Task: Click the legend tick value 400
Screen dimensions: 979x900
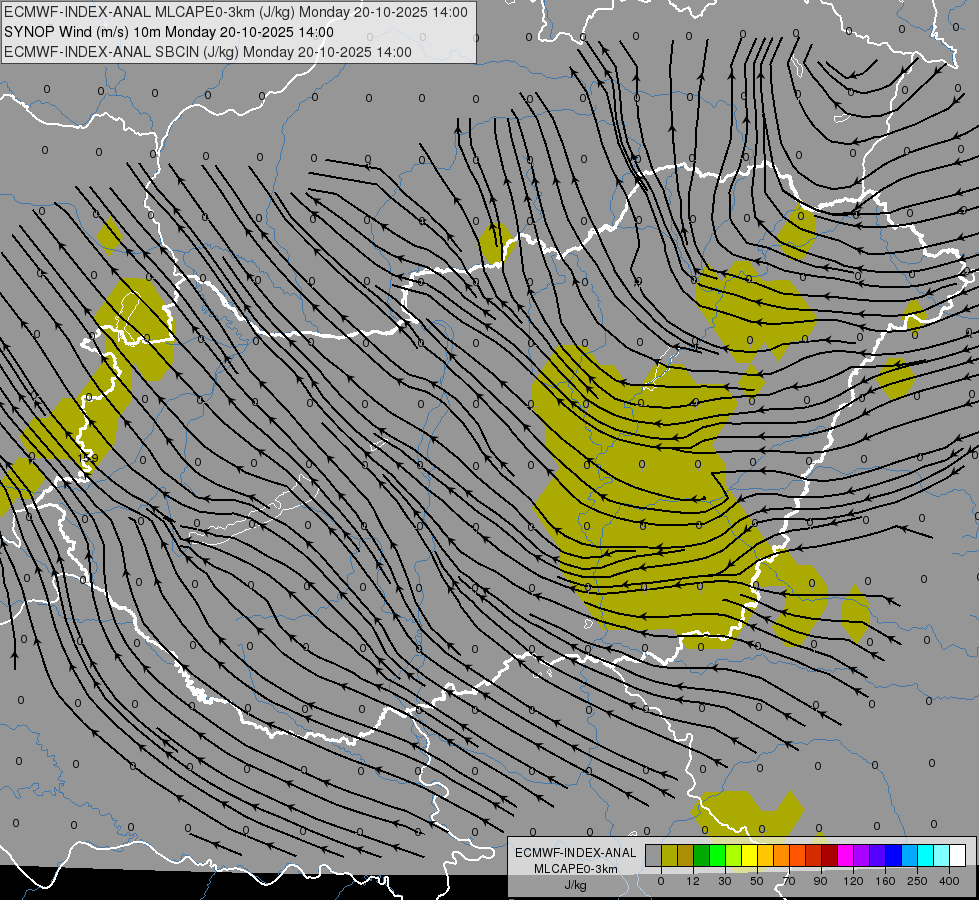Action: [949, 881]
